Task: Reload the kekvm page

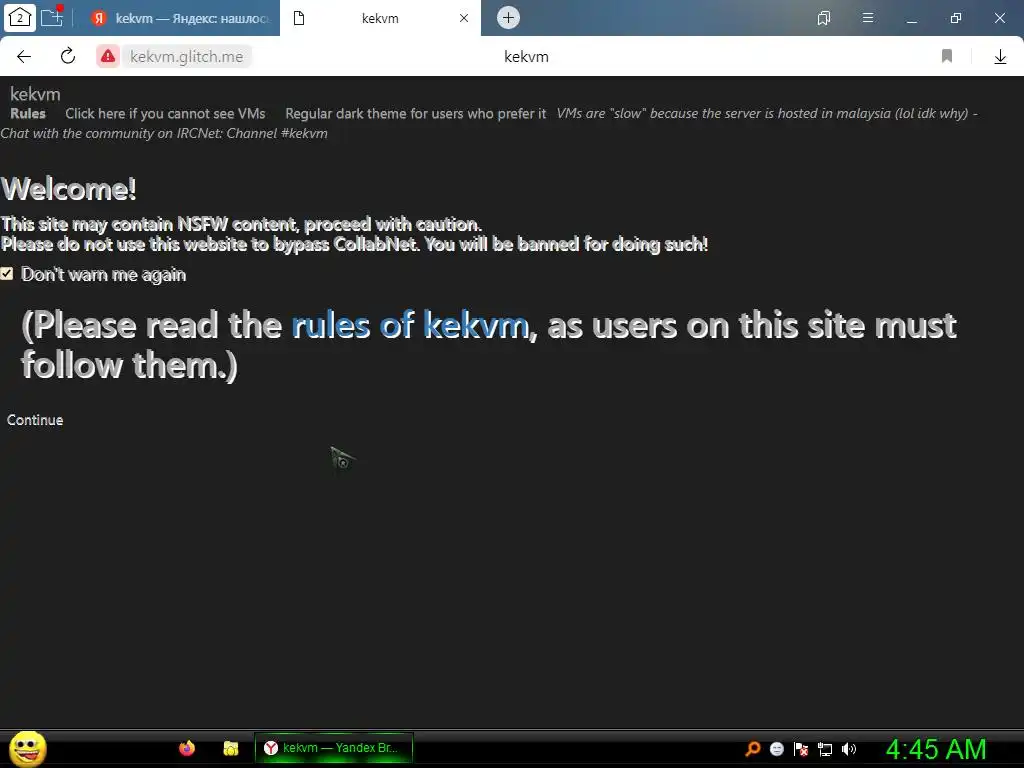Action: pos(68,56)
